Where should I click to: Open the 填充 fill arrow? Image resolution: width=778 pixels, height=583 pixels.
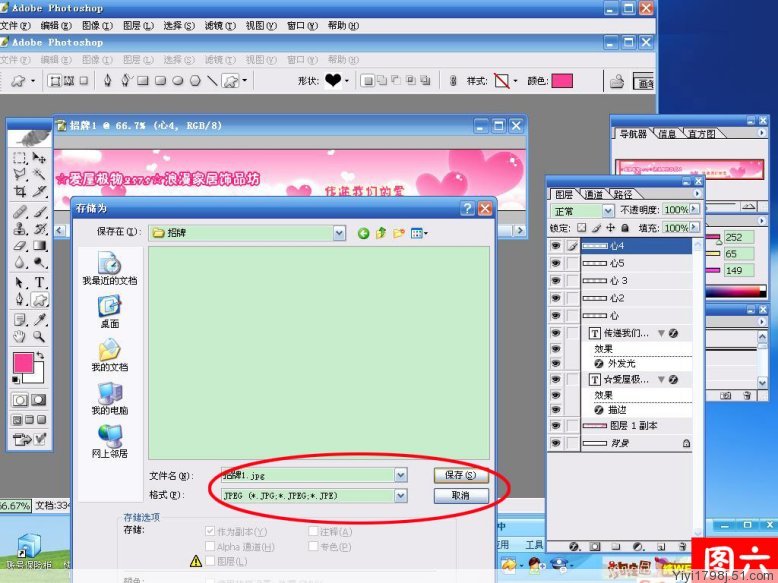694,227
